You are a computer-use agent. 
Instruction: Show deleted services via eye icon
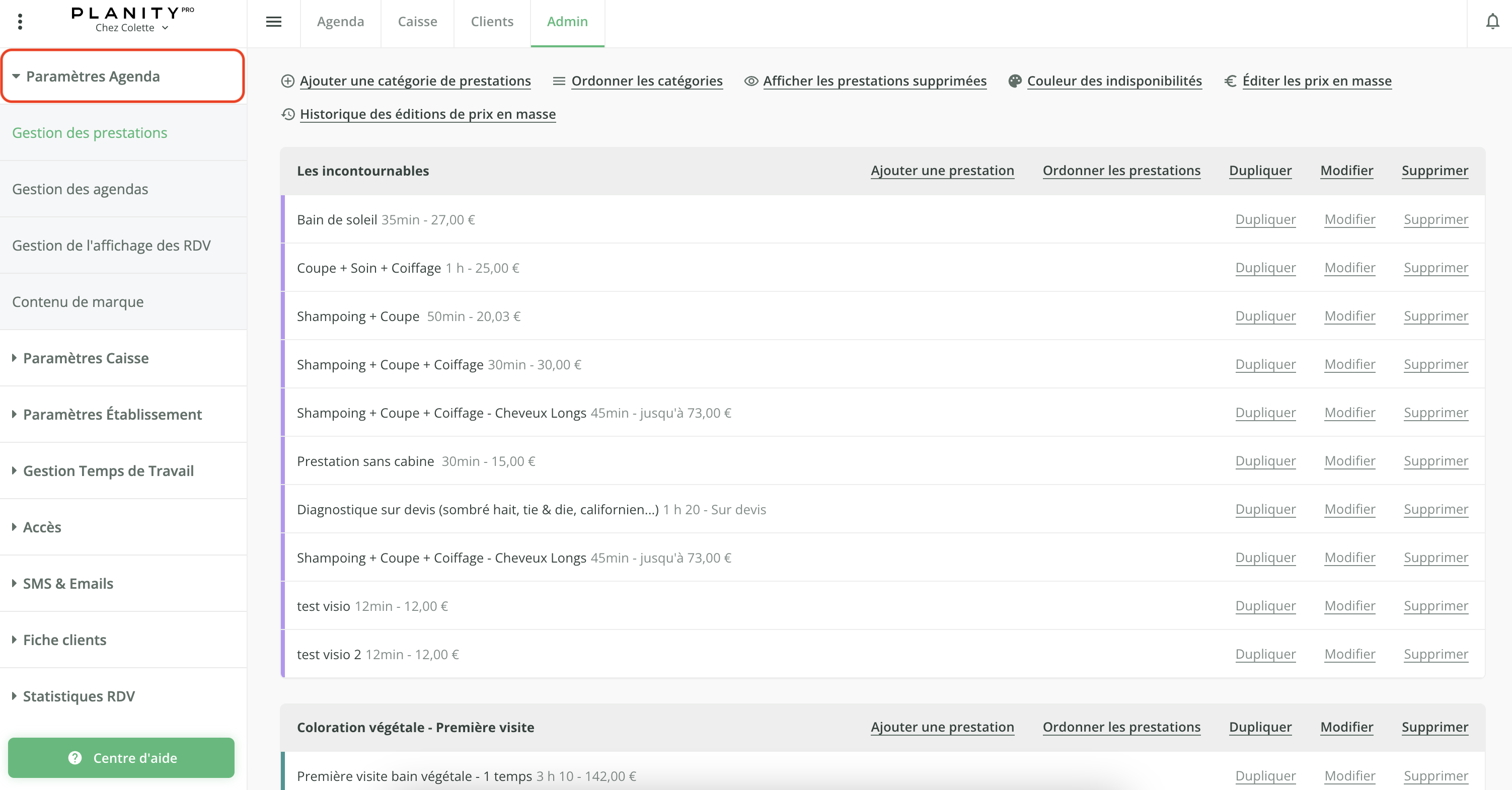click(751, 81)
